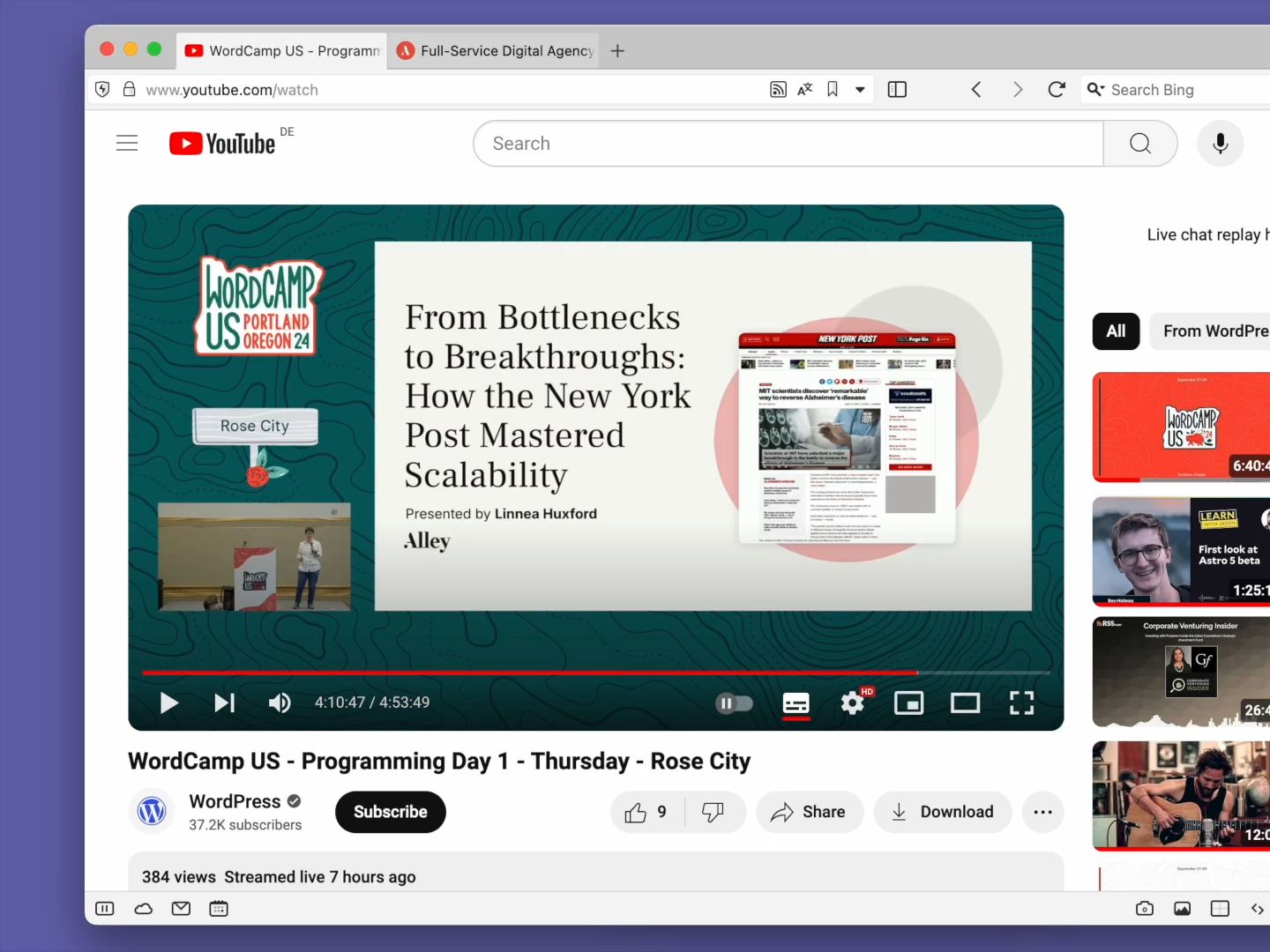Viewport: 1270px width, 952px height.
Task: Enable miniplayer mode
Action: click(909, 703)
